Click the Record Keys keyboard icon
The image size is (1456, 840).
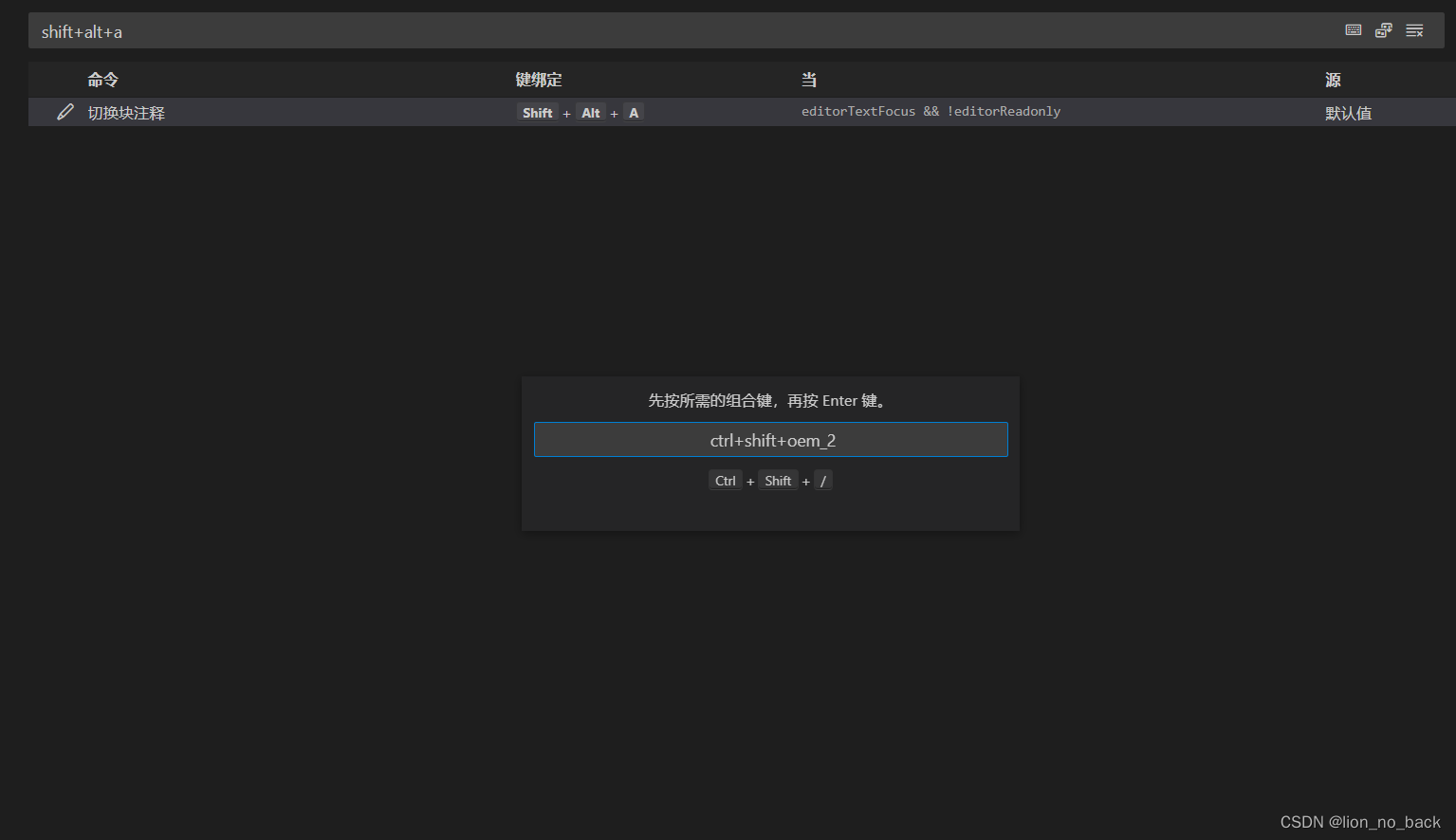click(x=1354, y=30)
